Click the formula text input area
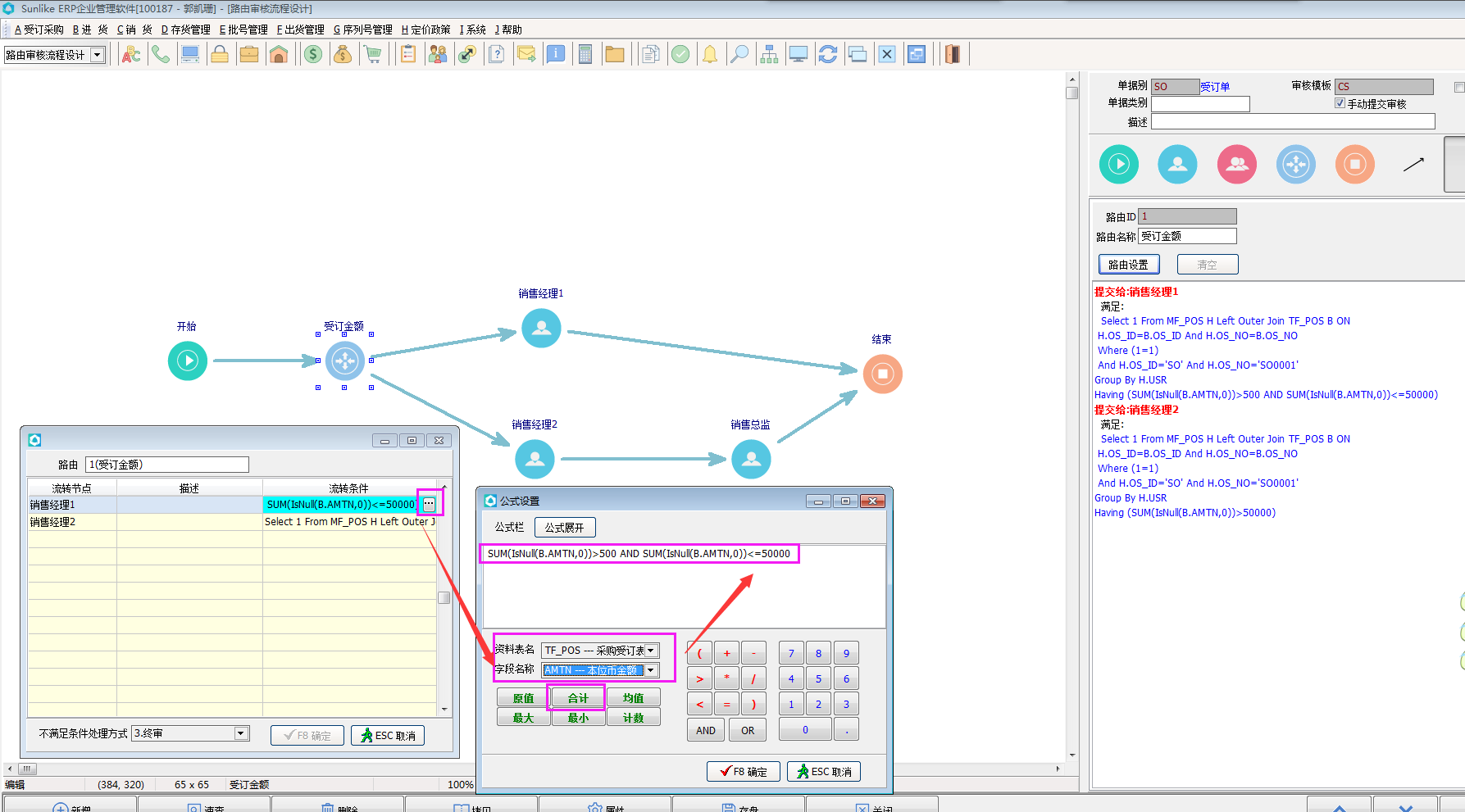 point(684,586)
